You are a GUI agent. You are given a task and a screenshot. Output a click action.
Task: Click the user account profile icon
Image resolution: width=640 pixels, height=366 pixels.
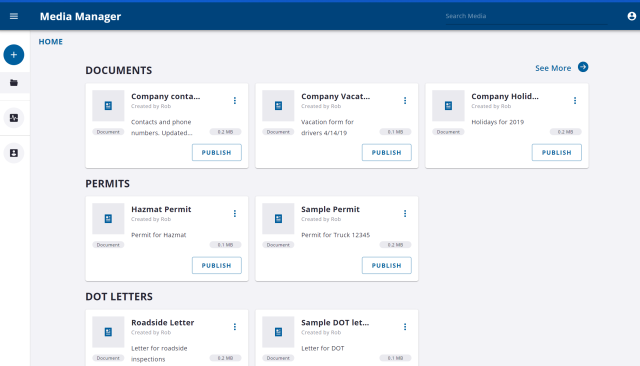(631, 16)
